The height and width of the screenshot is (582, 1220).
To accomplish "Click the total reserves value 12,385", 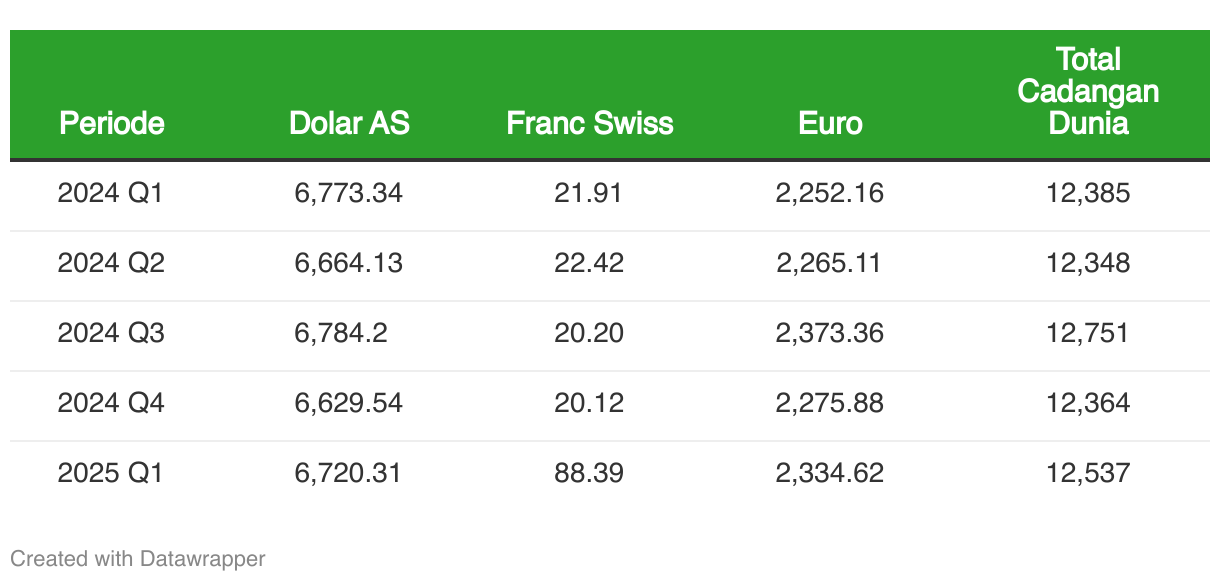I will point(1088,193).
